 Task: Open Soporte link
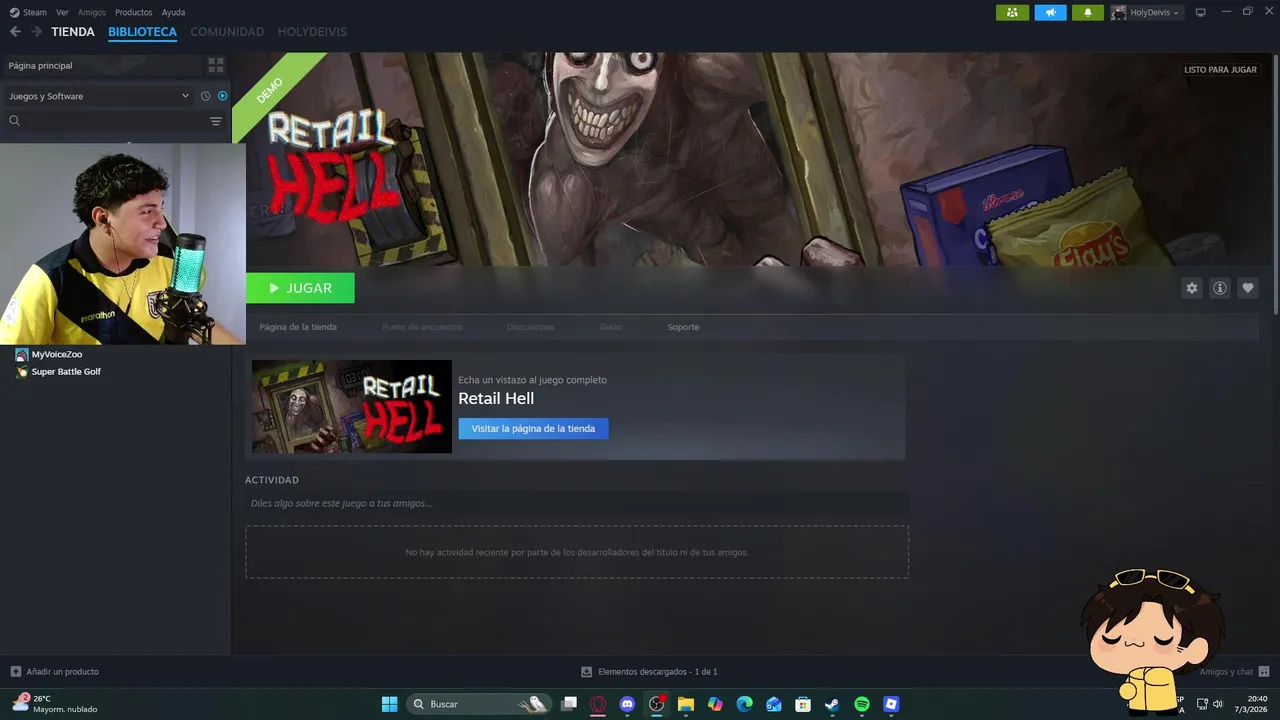point(684,327)
